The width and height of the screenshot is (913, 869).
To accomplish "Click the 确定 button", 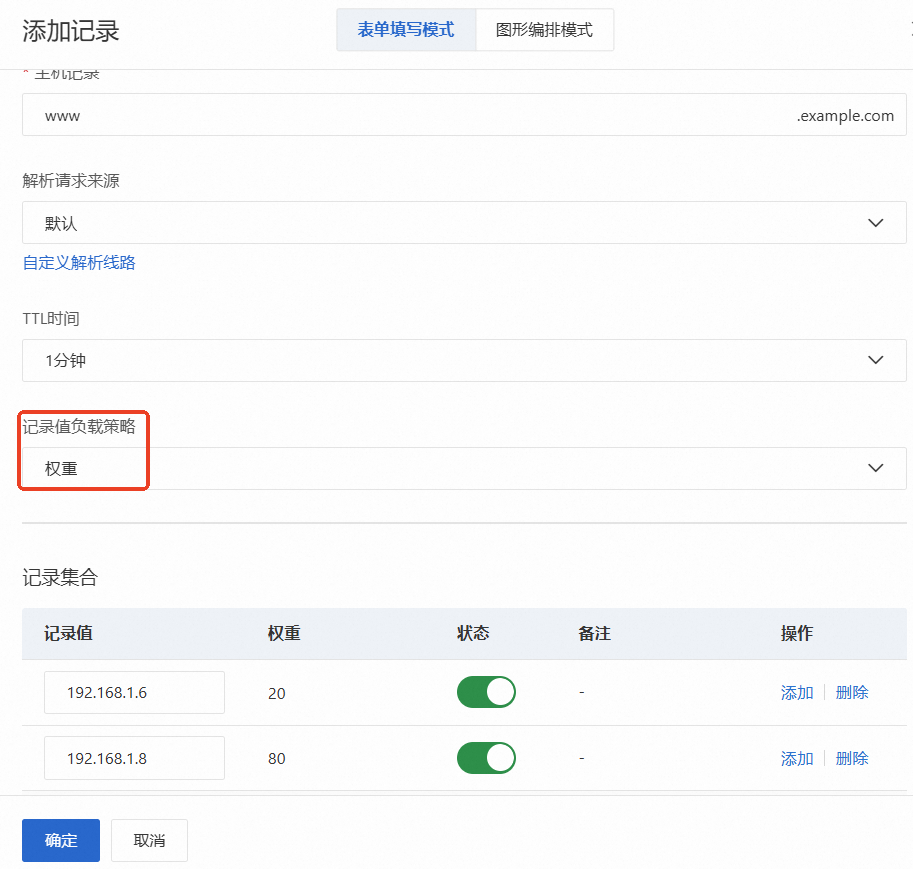I will point(61,840).
